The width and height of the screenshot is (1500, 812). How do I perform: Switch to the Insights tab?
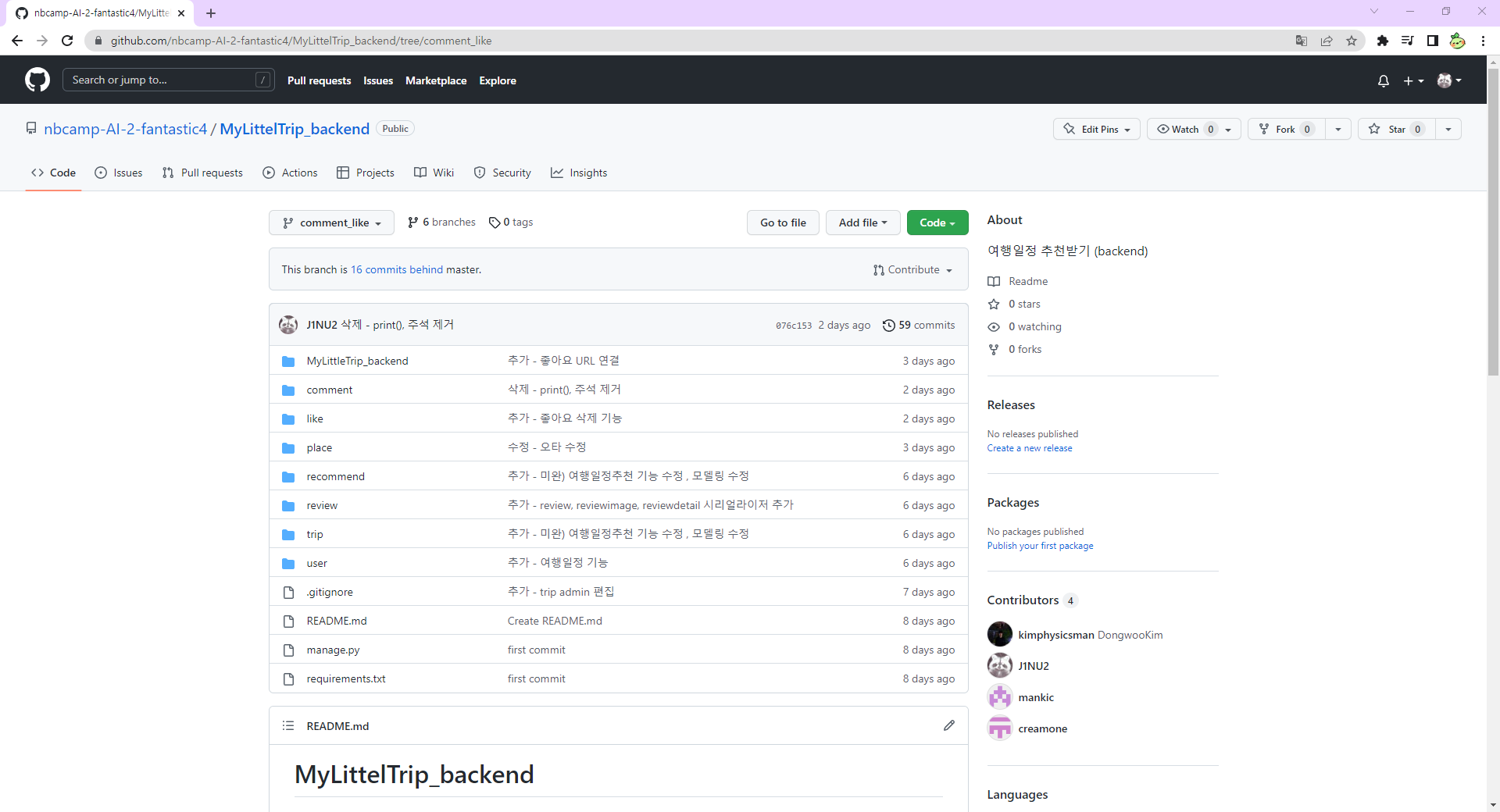pyautogui.click(x=579, y=173)
